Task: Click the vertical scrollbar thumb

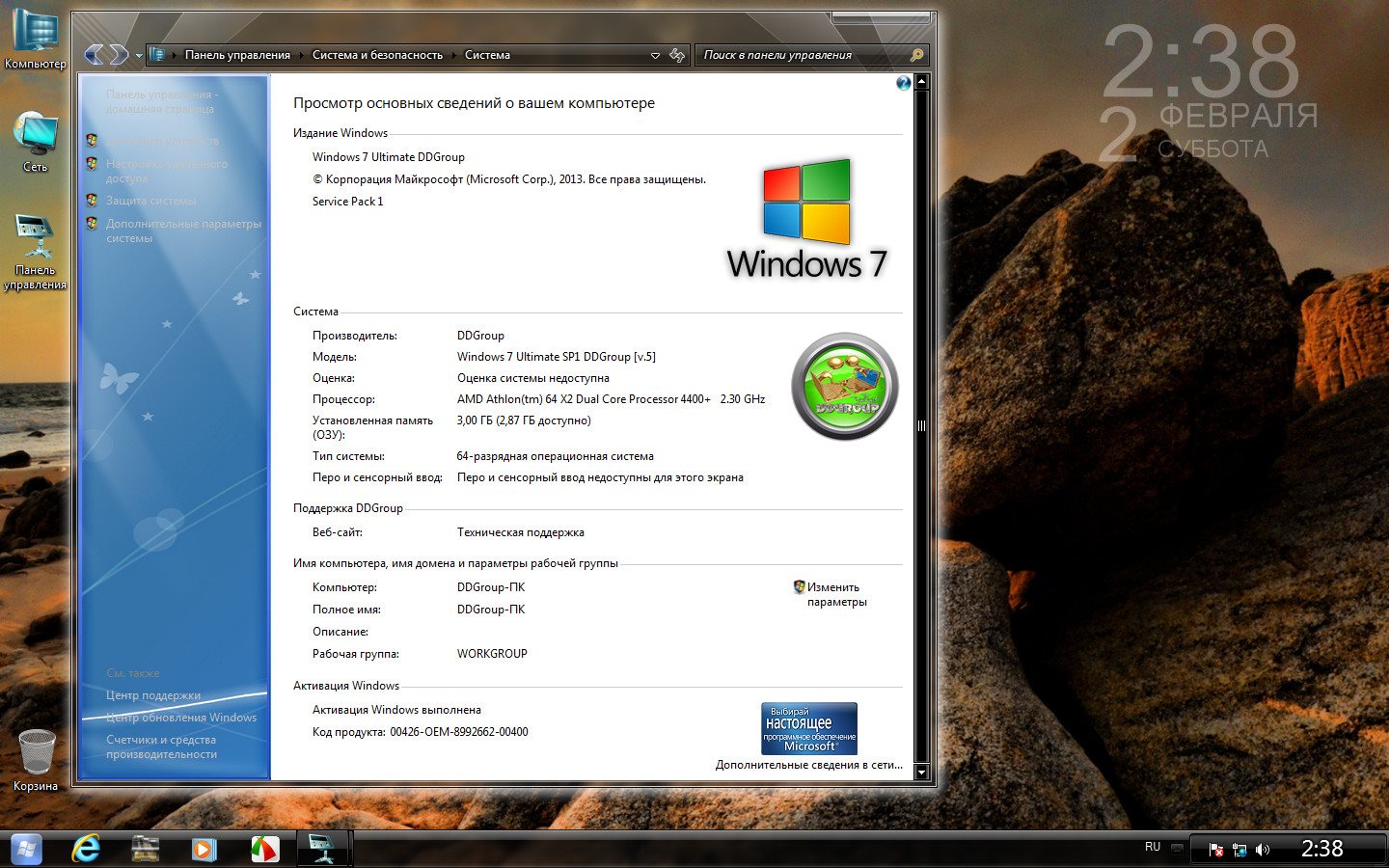Action: tap(921, 425)
